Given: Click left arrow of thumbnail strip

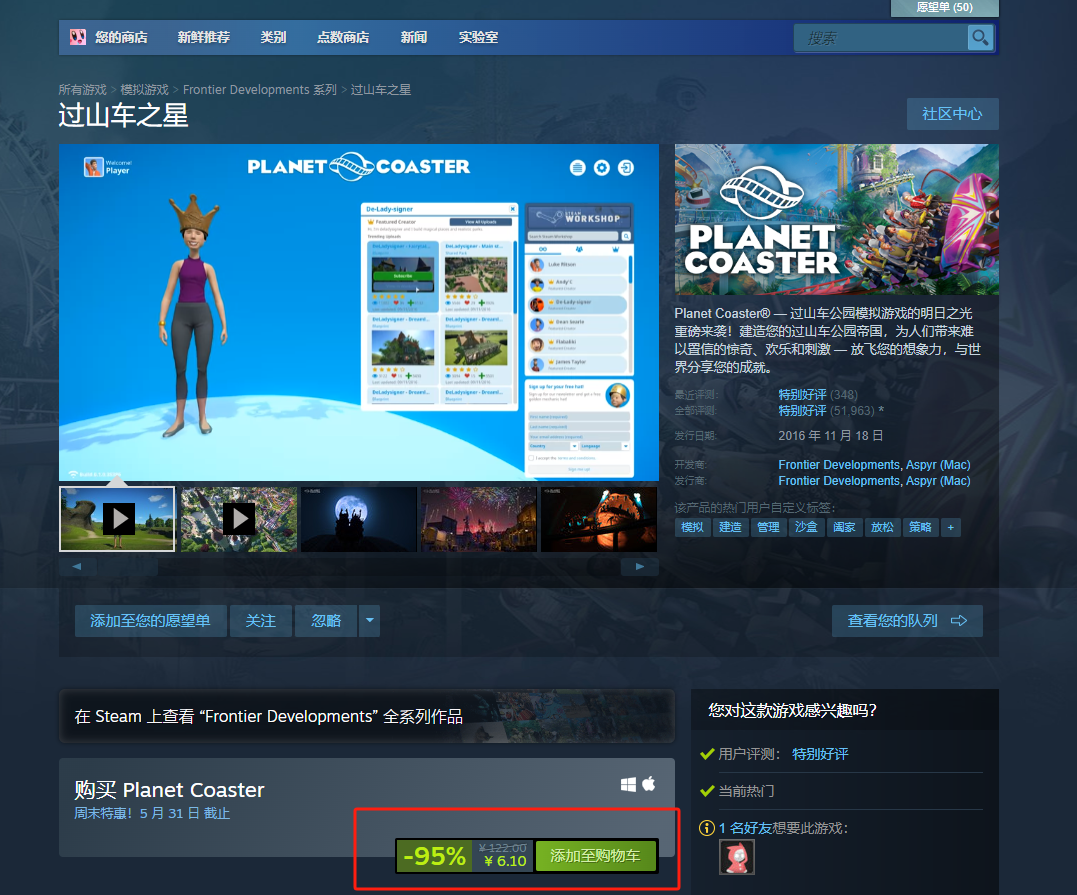Looking at the screenshot, I should tap(77, 567).
